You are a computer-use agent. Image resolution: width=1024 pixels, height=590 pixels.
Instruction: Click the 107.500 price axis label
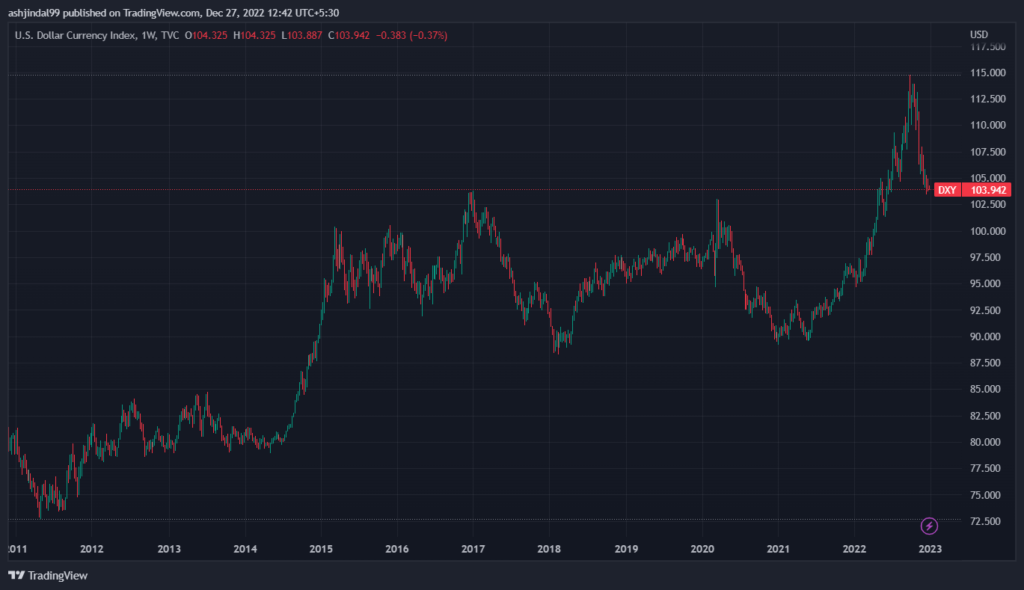click(x=987, y=152)
